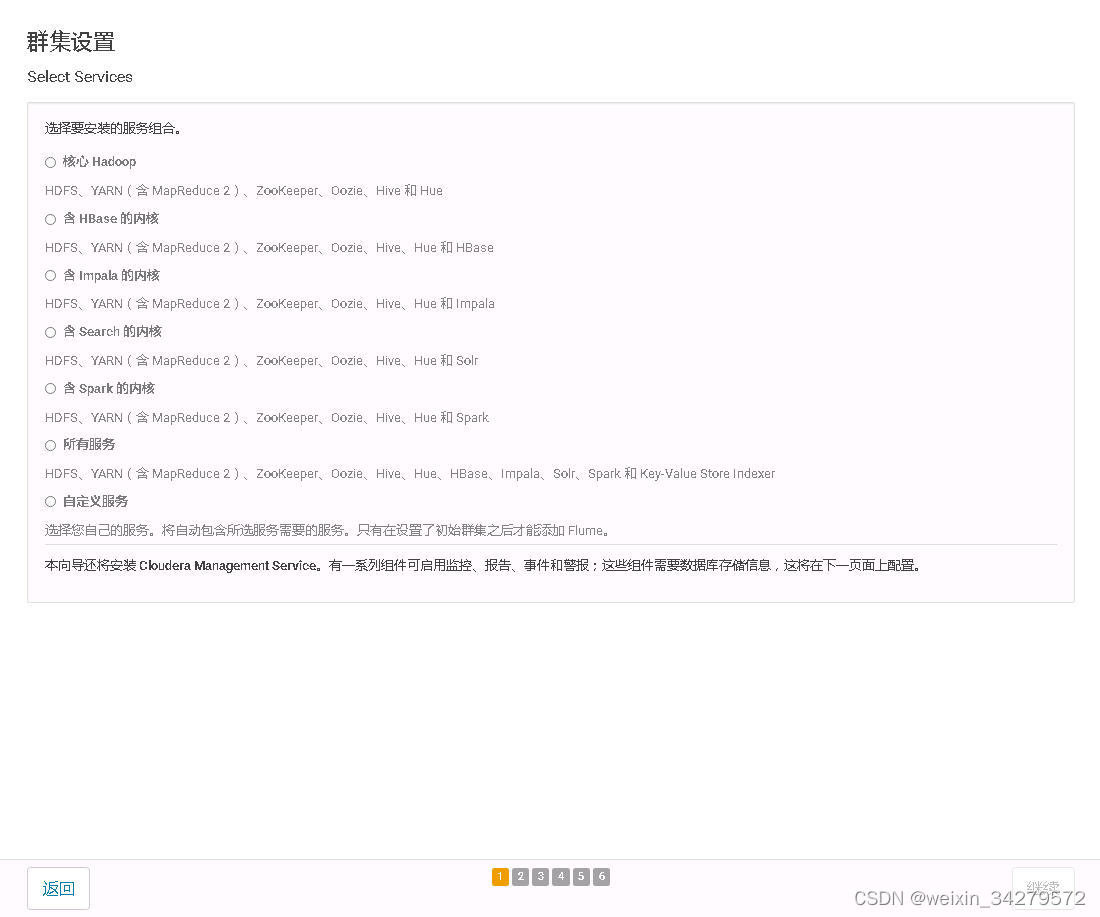The width and height of the screenshot is (1100, 917).
Task: Select the 自定义服务 radio button
Action: 51,502
